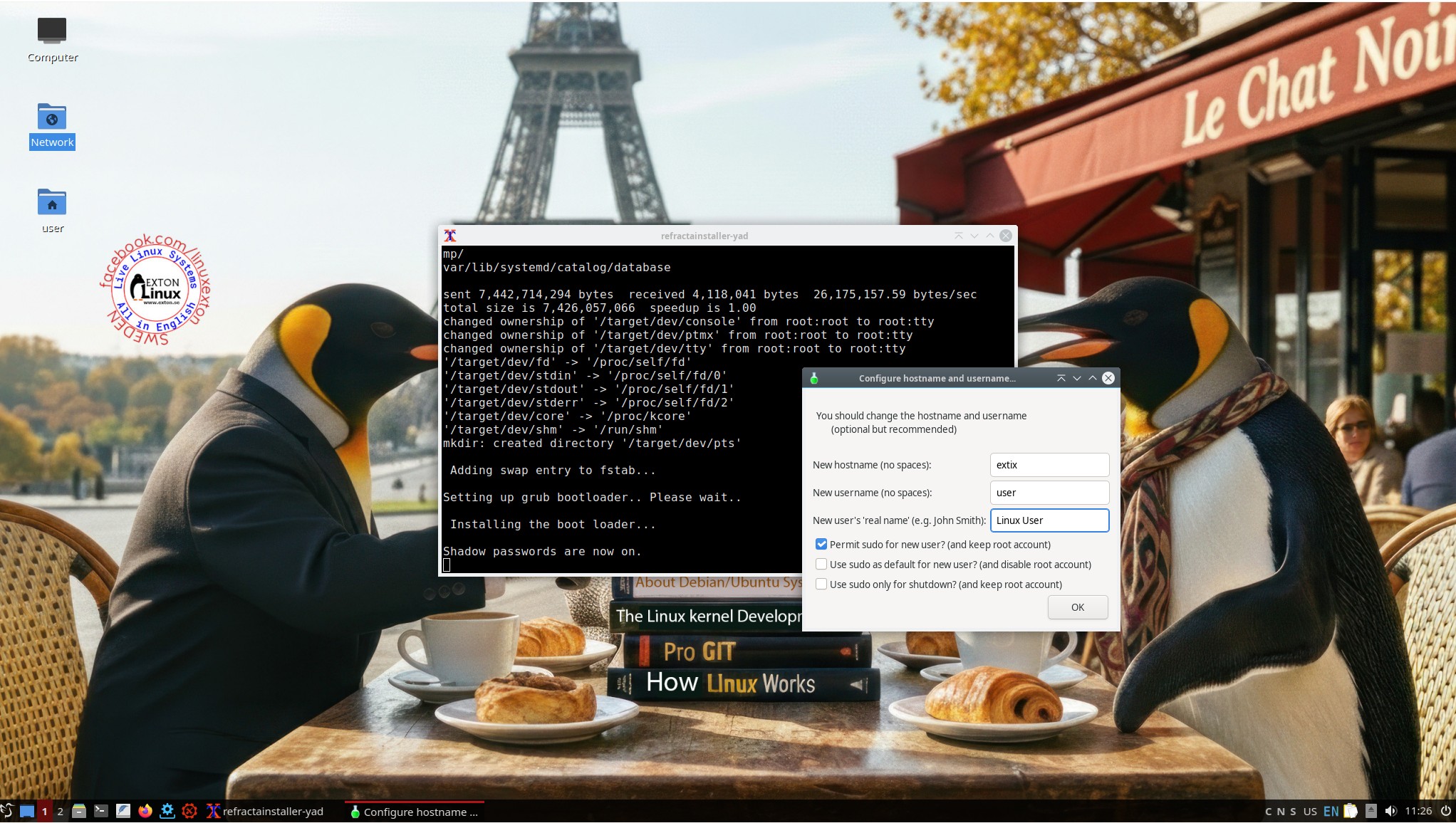Open the EN input language selector

(x=1331, y=811)
